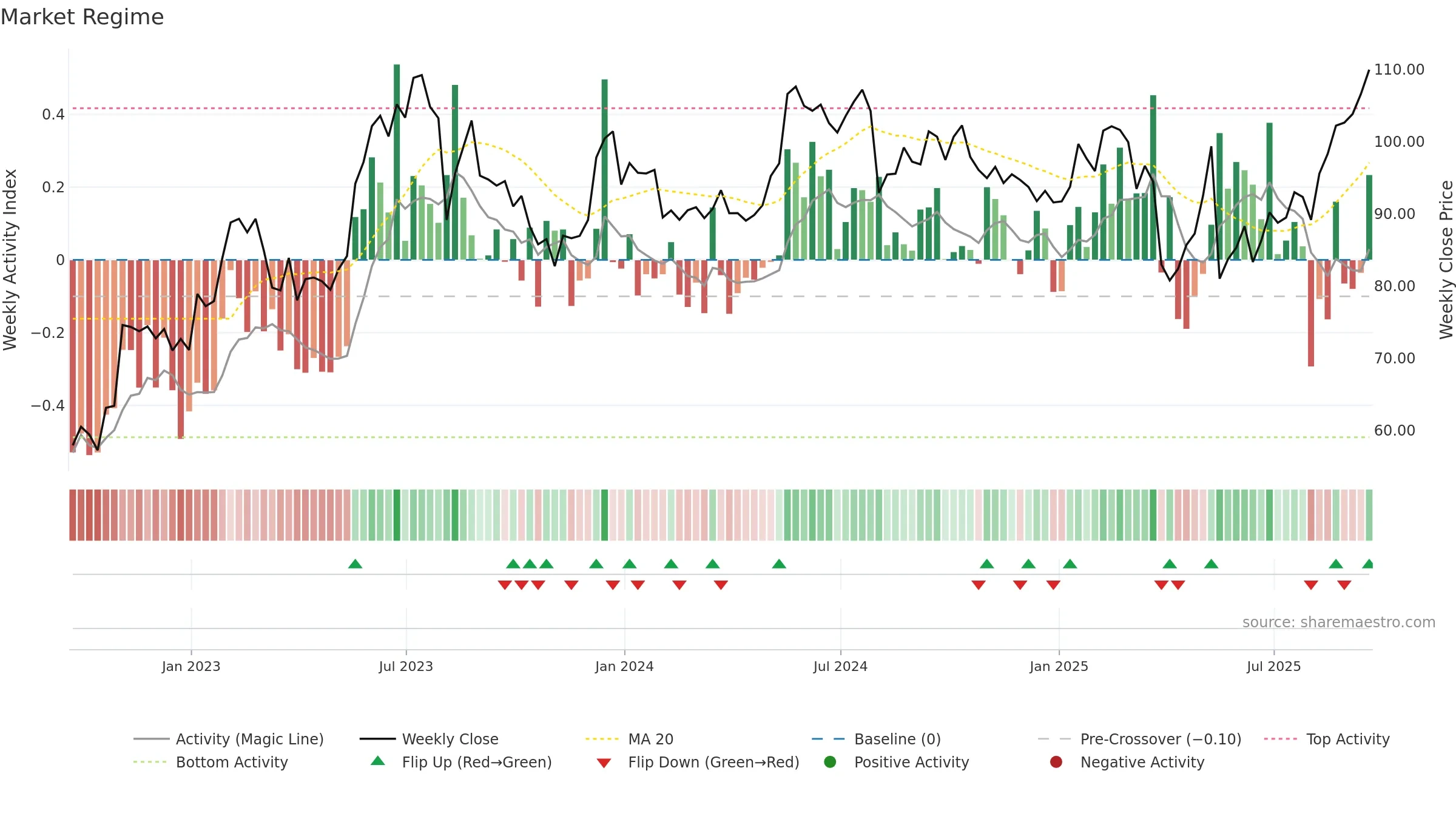Screen dimensions: 1456x819
Task: Click the last Flip Down marker after Jul 2025
Action: click(1344, 585)
